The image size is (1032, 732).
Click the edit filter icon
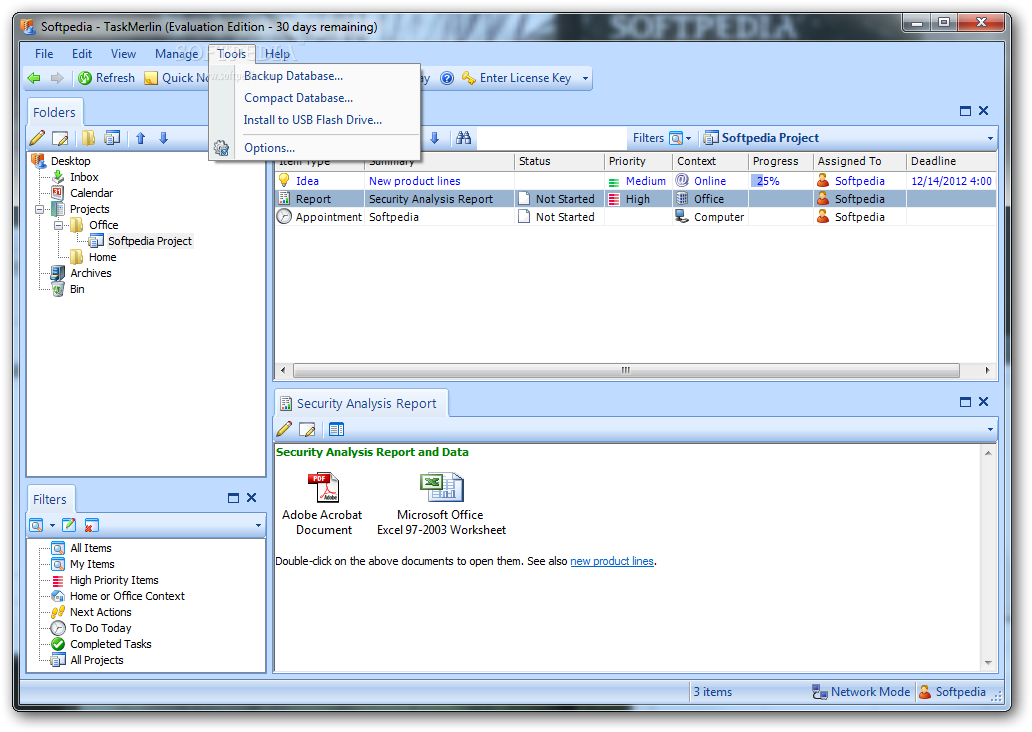point(68,525)
